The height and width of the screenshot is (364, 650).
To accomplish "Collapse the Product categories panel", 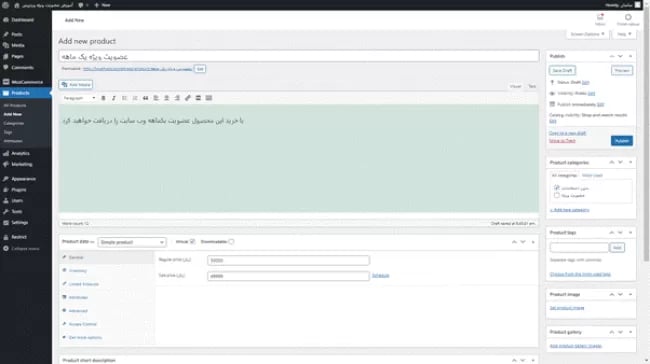I will 630,163.
